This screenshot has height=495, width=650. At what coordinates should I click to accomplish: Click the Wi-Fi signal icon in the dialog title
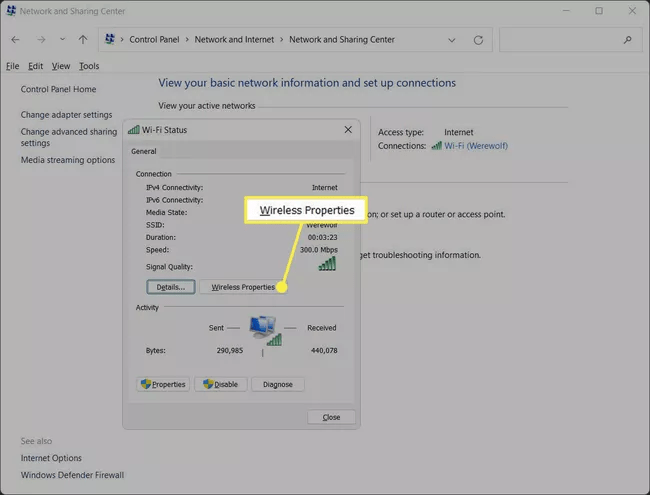tap(133, 130)
